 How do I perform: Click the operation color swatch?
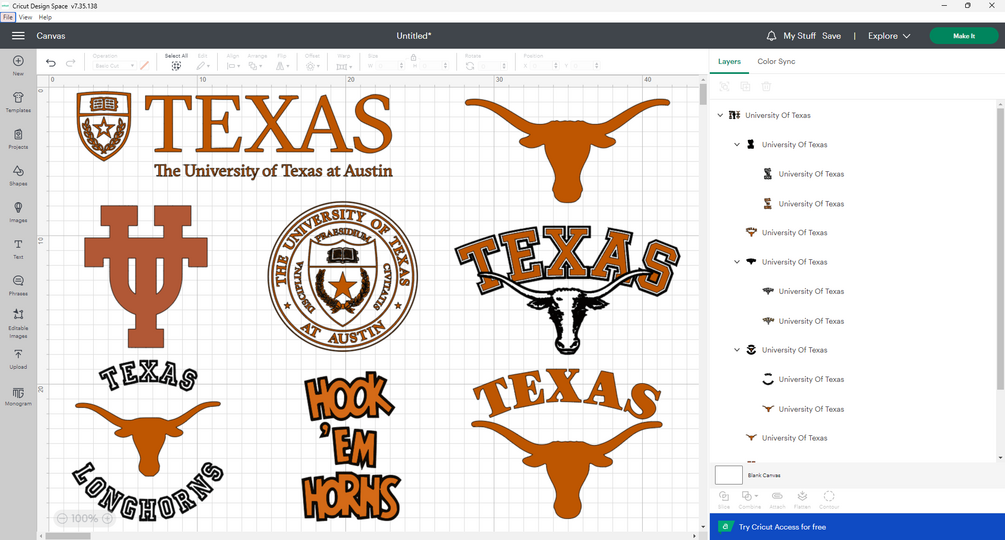[145, 65]
